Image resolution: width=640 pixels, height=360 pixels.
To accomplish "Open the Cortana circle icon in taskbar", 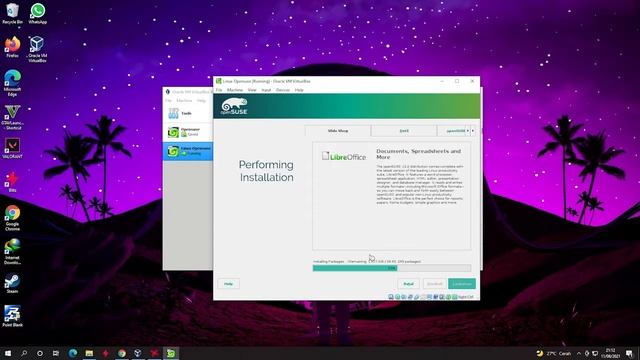I will (x=40, y=353).
